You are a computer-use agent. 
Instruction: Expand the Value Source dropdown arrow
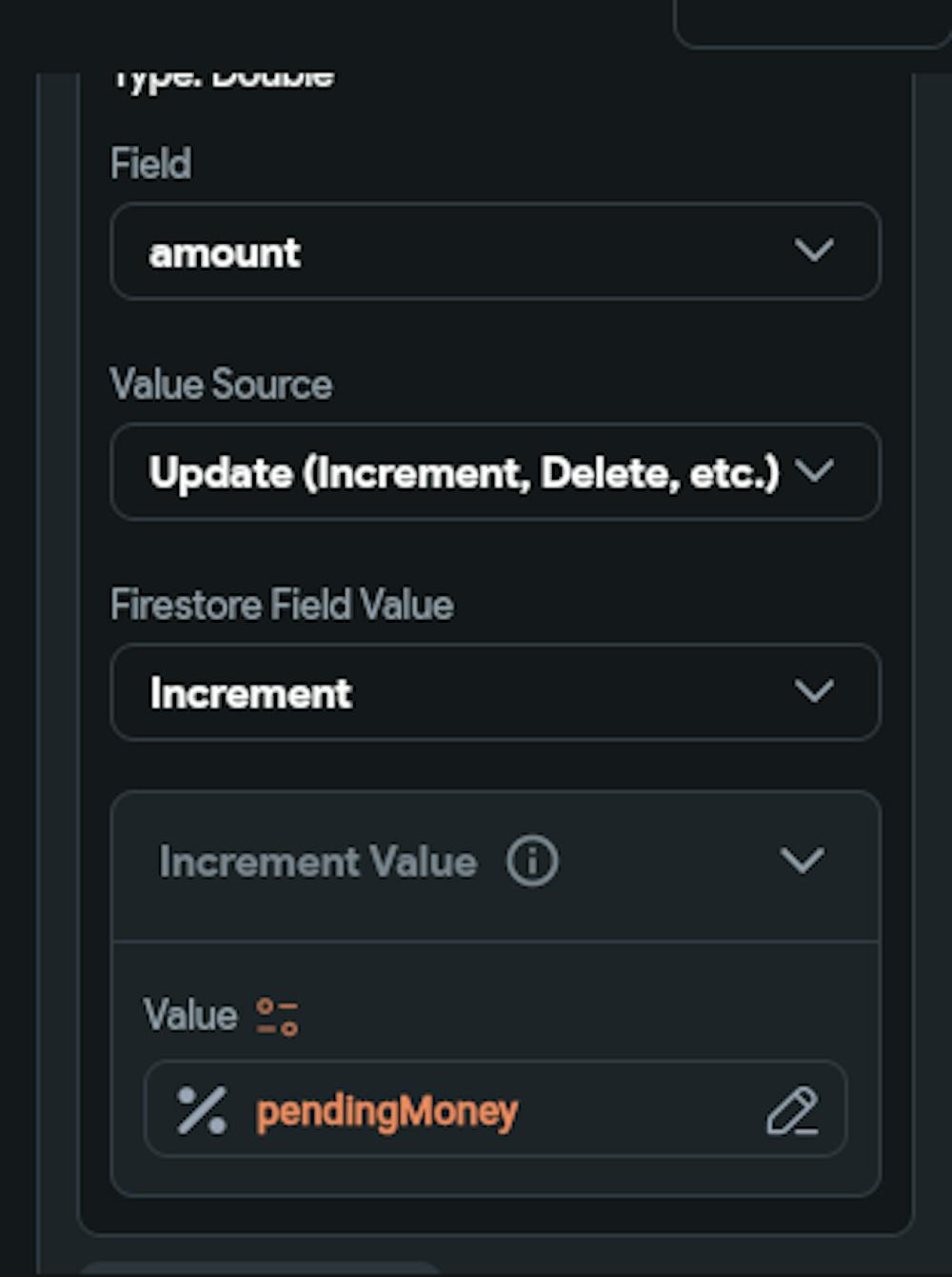[814, 471]
